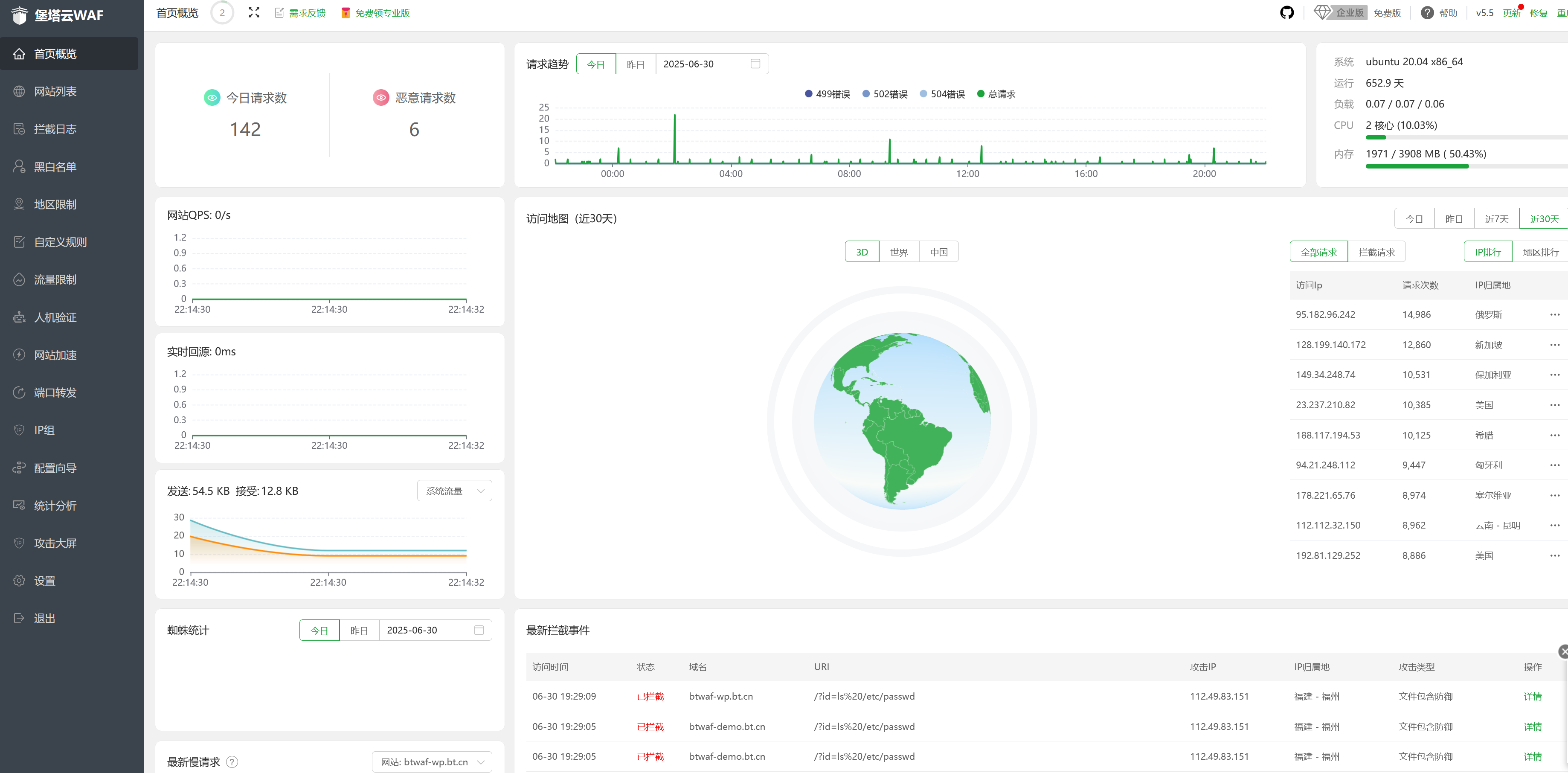Select 全部请求 filter in 访问地图
This screenshot has width=1568, height=773.
point(1318,252)
